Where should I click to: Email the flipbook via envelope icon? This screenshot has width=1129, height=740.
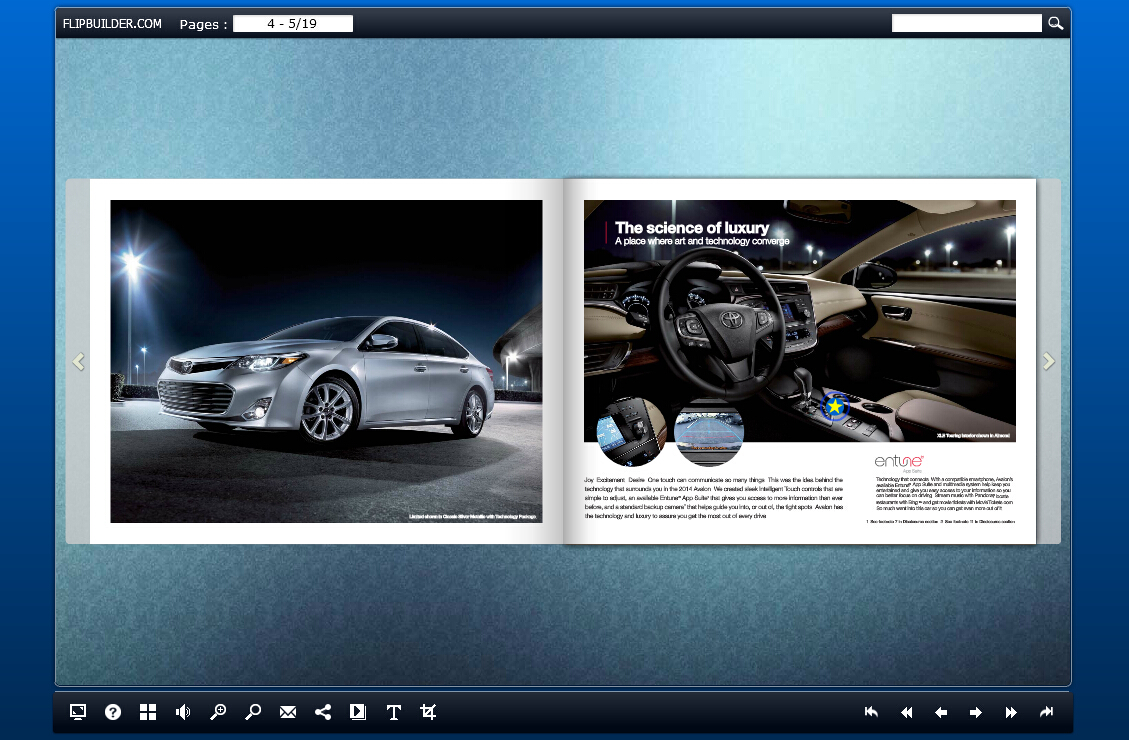pyautogui.click(x=288, y=712)
